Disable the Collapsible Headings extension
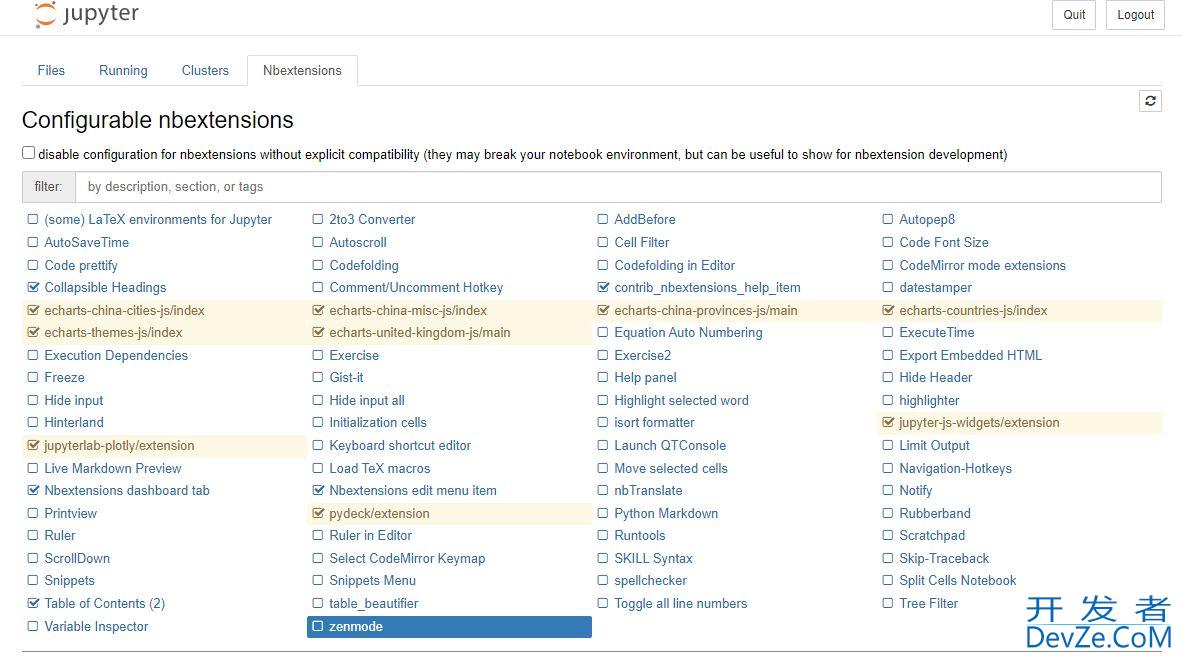 33,287
